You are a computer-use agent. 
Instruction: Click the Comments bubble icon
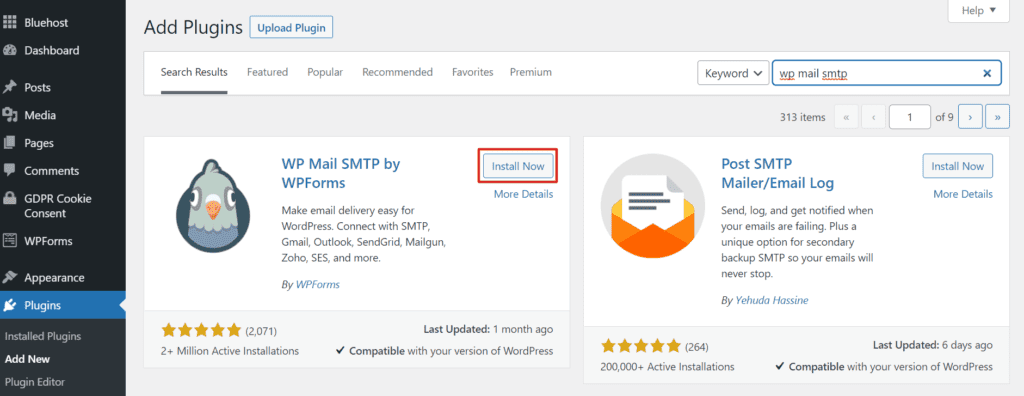pos(10,170)
